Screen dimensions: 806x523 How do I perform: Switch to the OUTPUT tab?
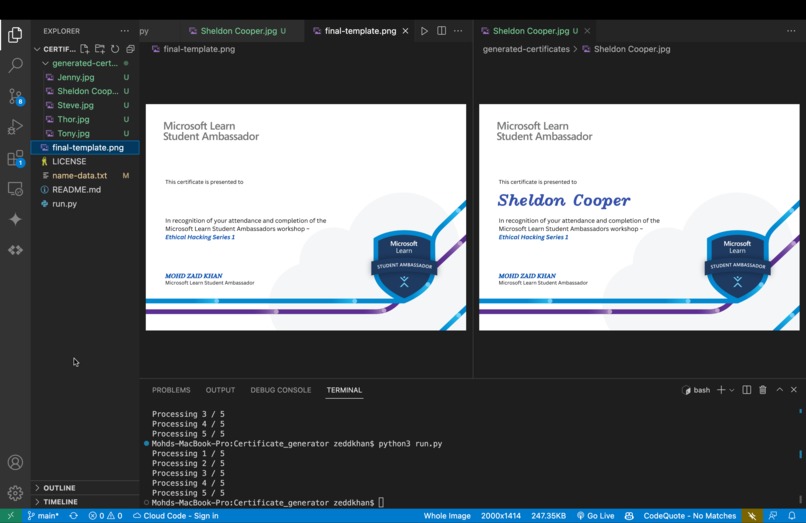pyautogui.click(x=221, y=390)
